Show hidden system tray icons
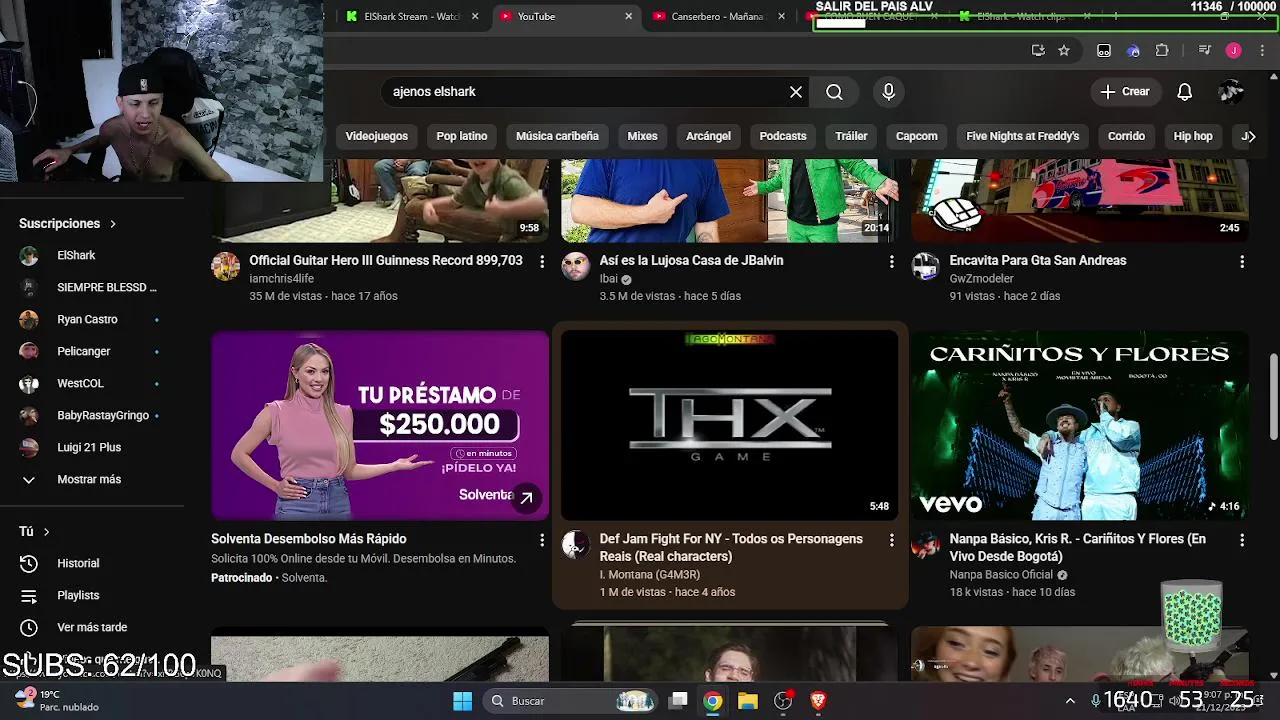Screen dimensions: 1280x720 click(1070, 701)
